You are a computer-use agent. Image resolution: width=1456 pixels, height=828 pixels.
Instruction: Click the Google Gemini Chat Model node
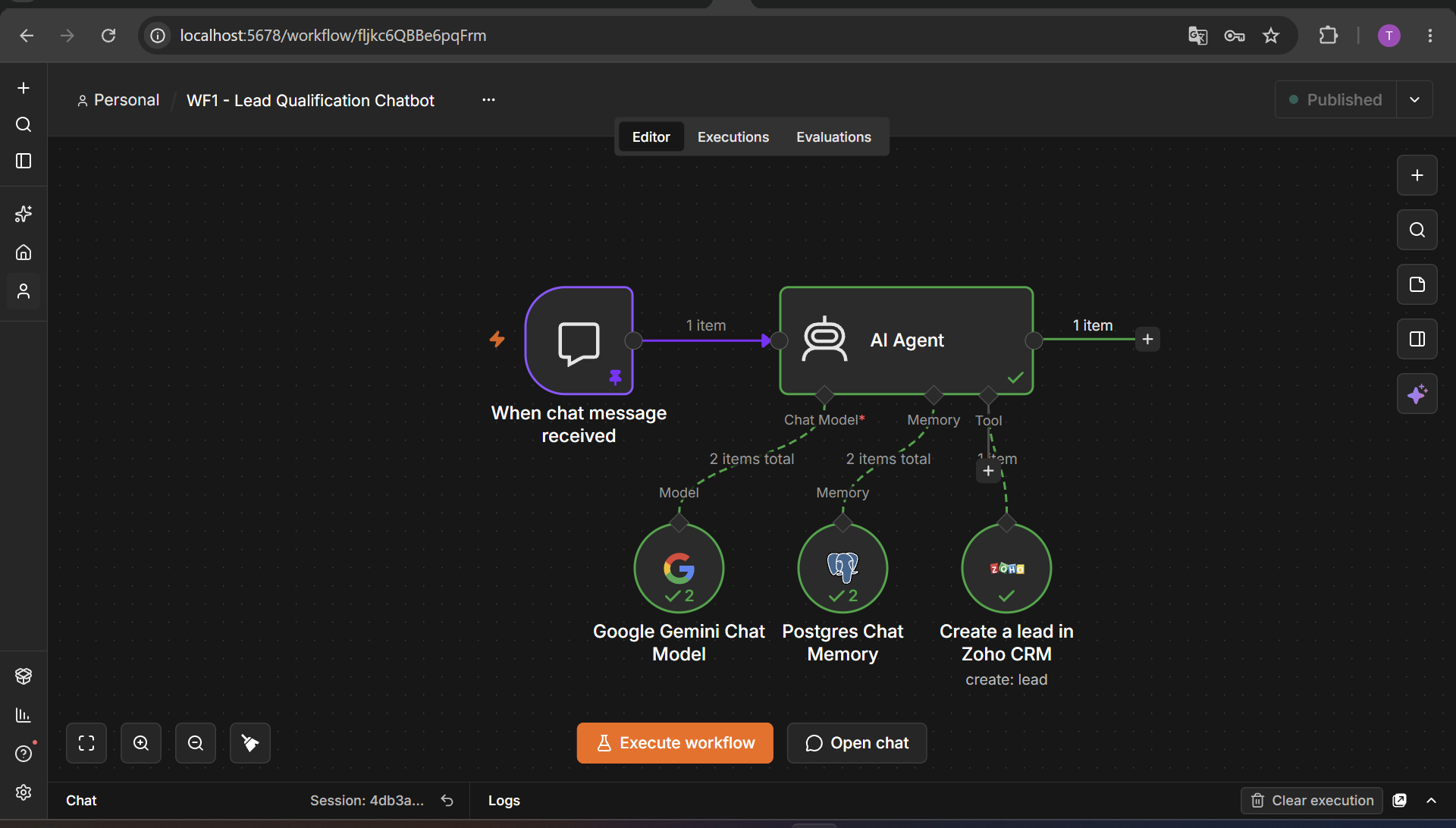pyautogui.click(x=679, y=568)
